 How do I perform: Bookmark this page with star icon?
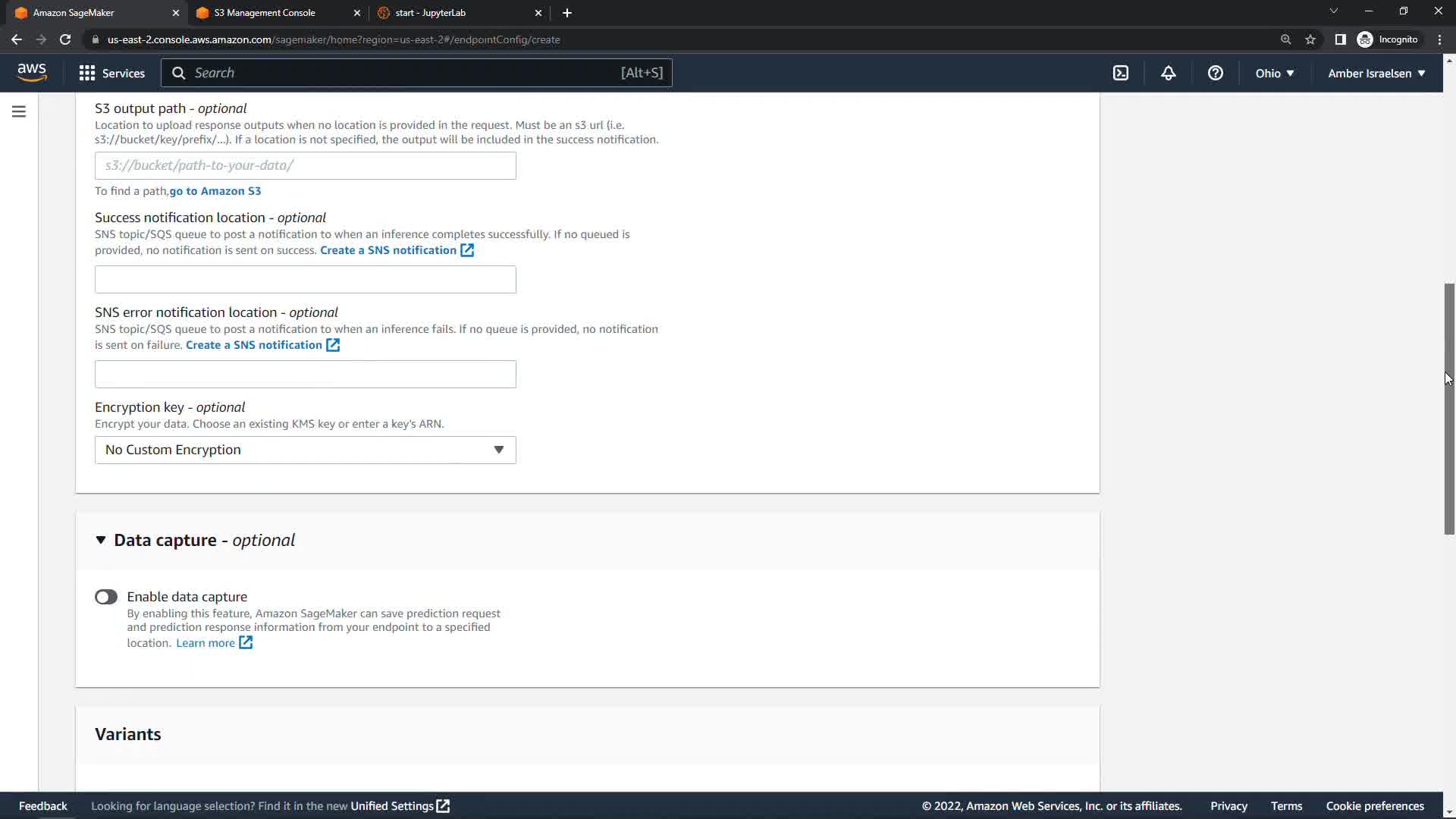[x=1310, y=39]
